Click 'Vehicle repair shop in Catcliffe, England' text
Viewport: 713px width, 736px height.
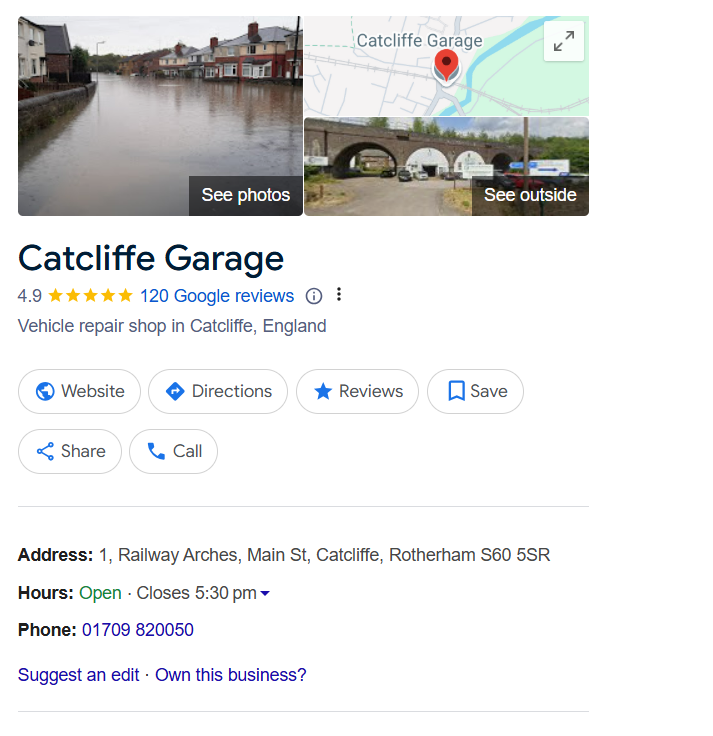[172, 326]
